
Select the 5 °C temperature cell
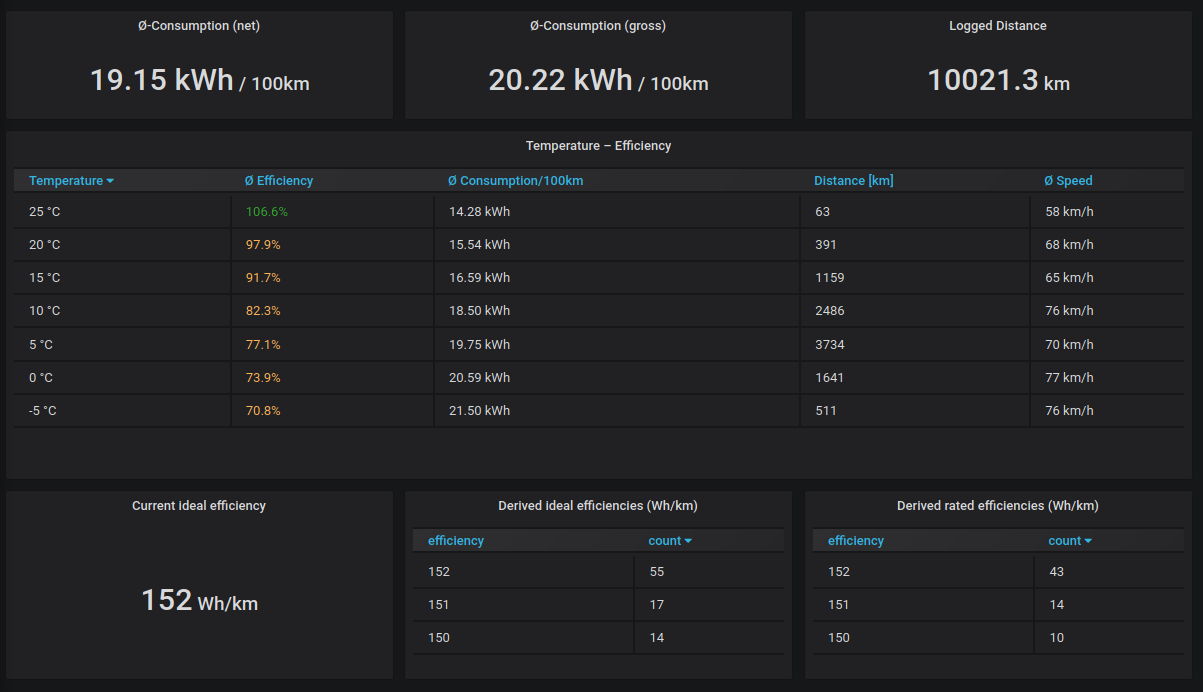[122, 344]
